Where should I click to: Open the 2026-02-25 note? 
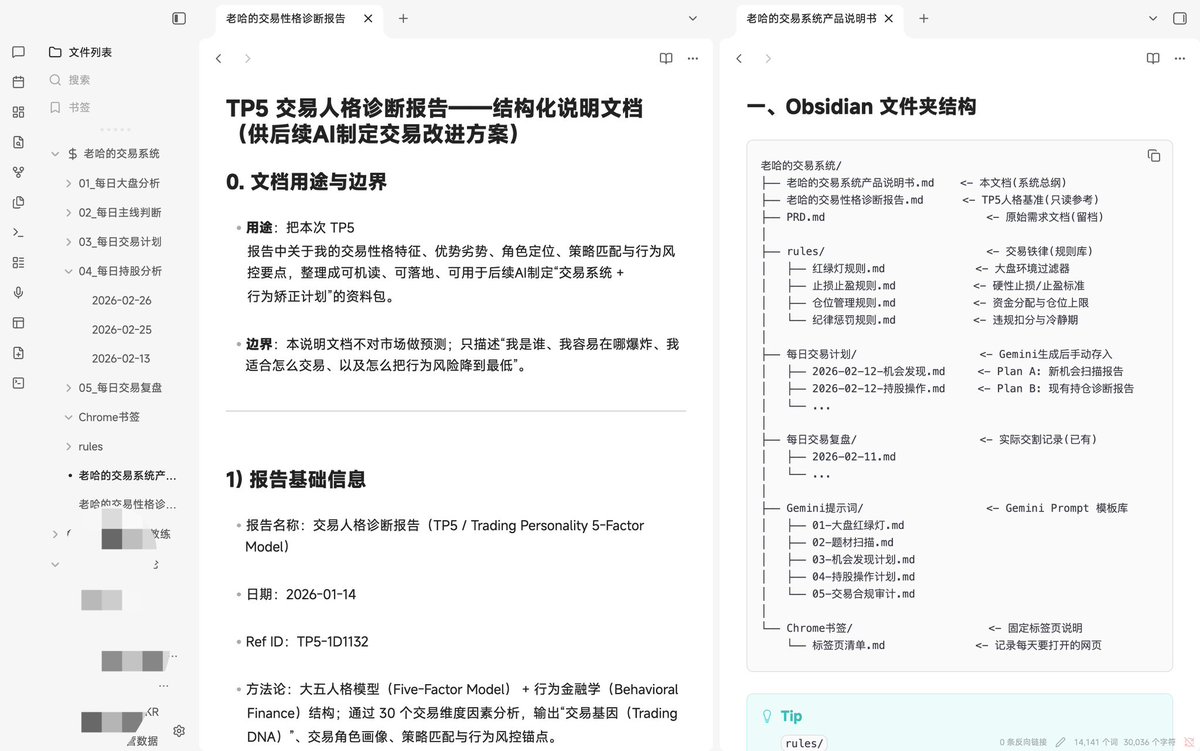point(121,329)
